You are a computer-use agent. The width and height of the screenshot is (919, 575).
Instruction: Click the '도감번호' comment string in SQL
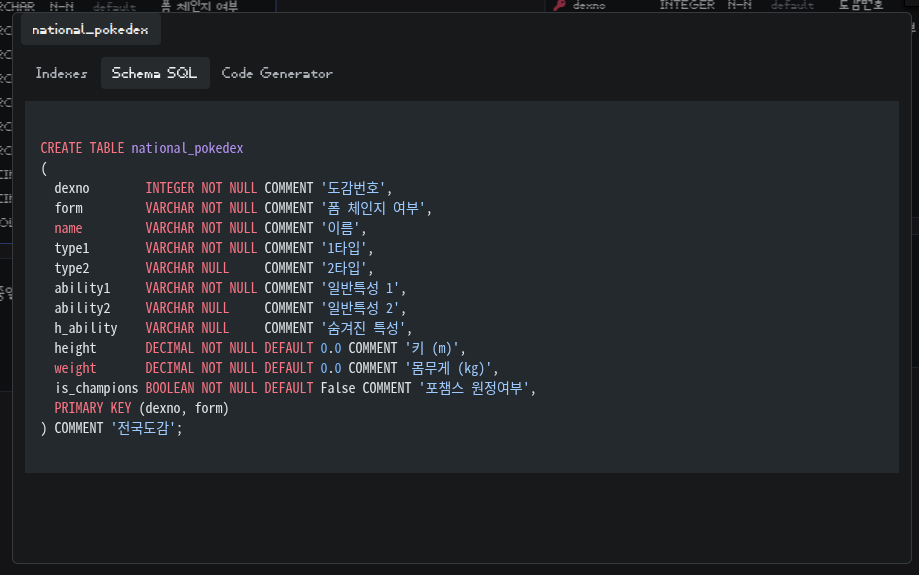point(353,188)
